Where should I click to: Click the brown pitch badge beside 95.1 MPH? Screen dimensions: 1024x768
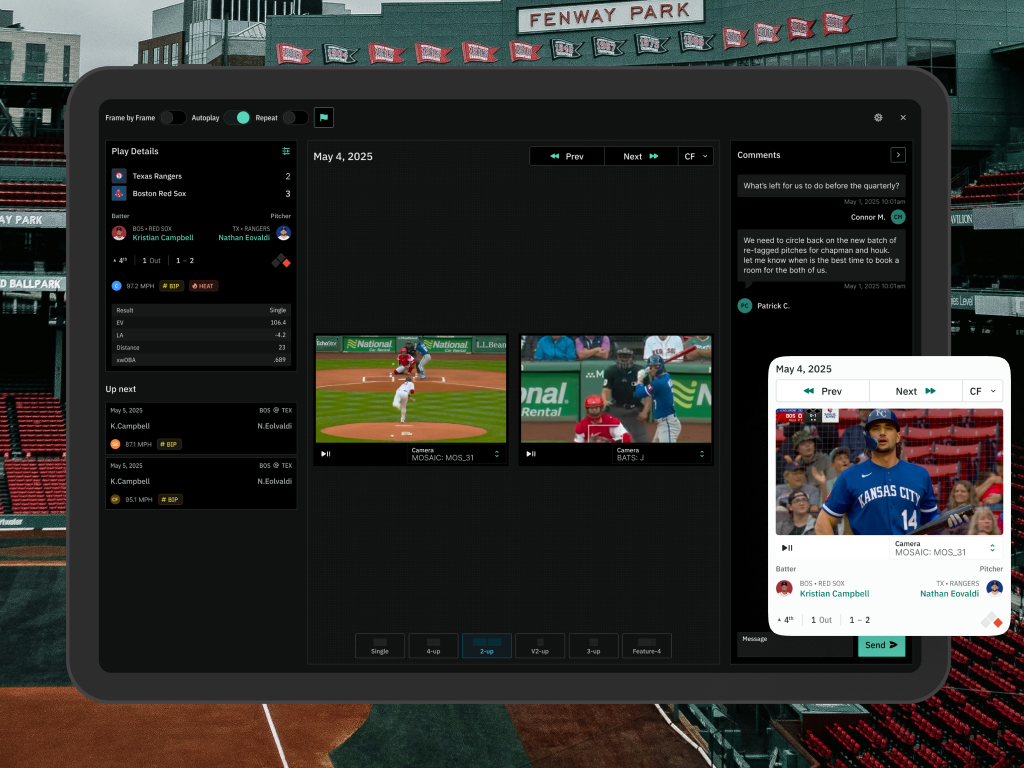[x=116, y=500]
